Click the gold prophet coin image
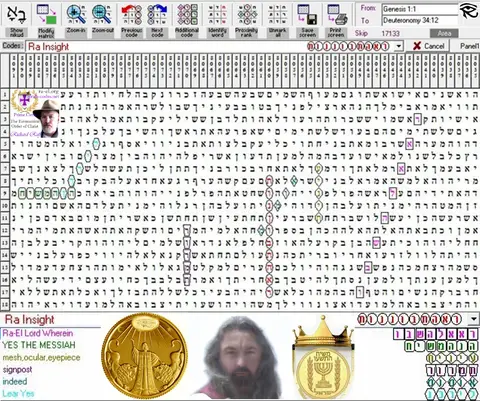 coord(144,356)
